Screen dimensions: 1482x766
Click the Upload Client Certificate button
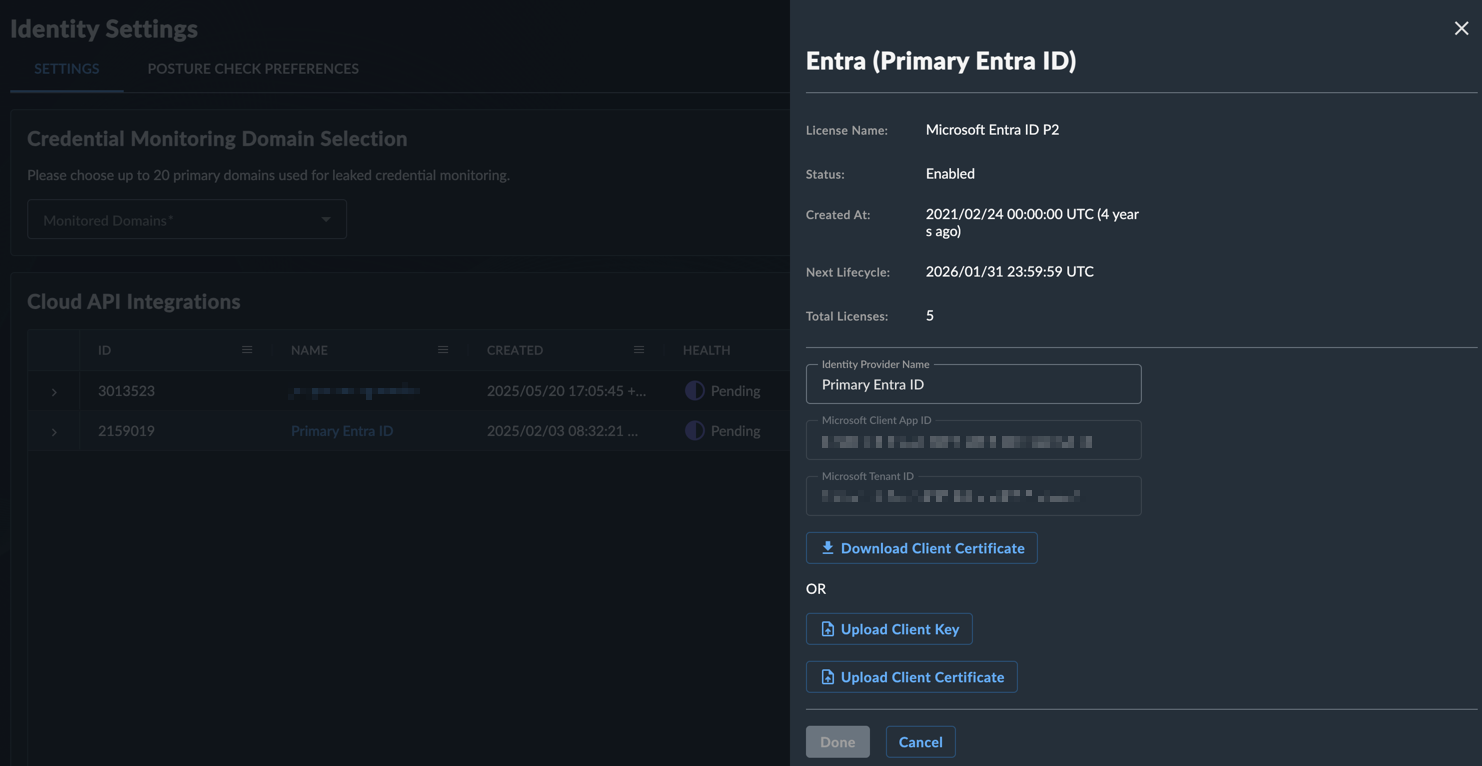pyautogui.click(x=912, y=677)
